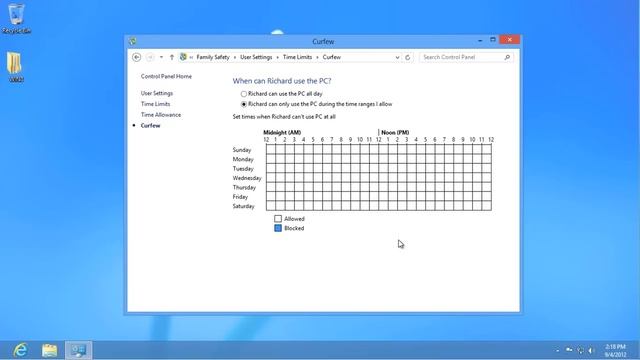Click the Family Safety address bar icon
The image size is (640, 360).
click(183, 57)
